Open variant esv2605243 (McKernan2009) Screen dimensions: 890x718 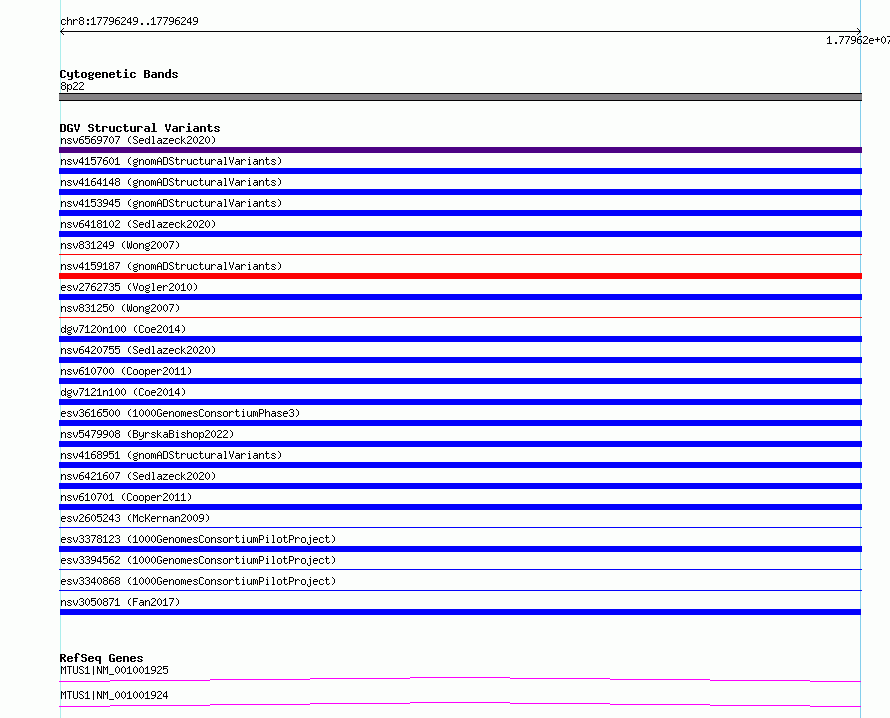[135, 518]
